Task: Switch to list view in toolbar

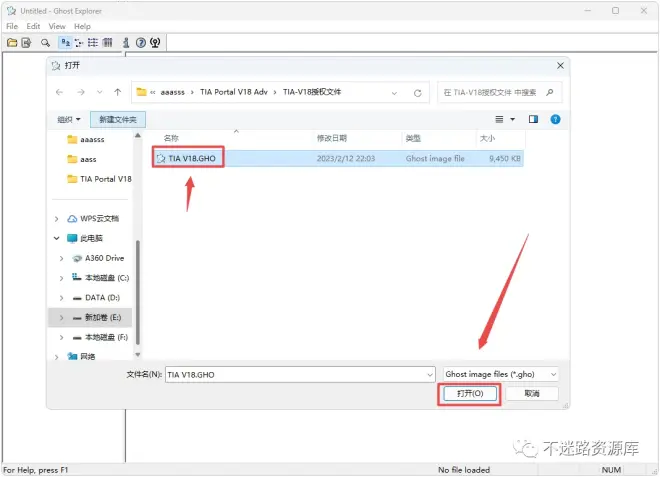Action: (x=93, y=43)
